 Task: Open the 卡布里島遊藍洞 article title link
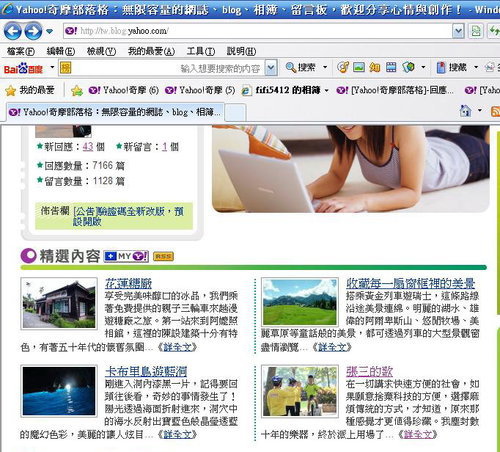pyautogui.click(x=146, y=371)
